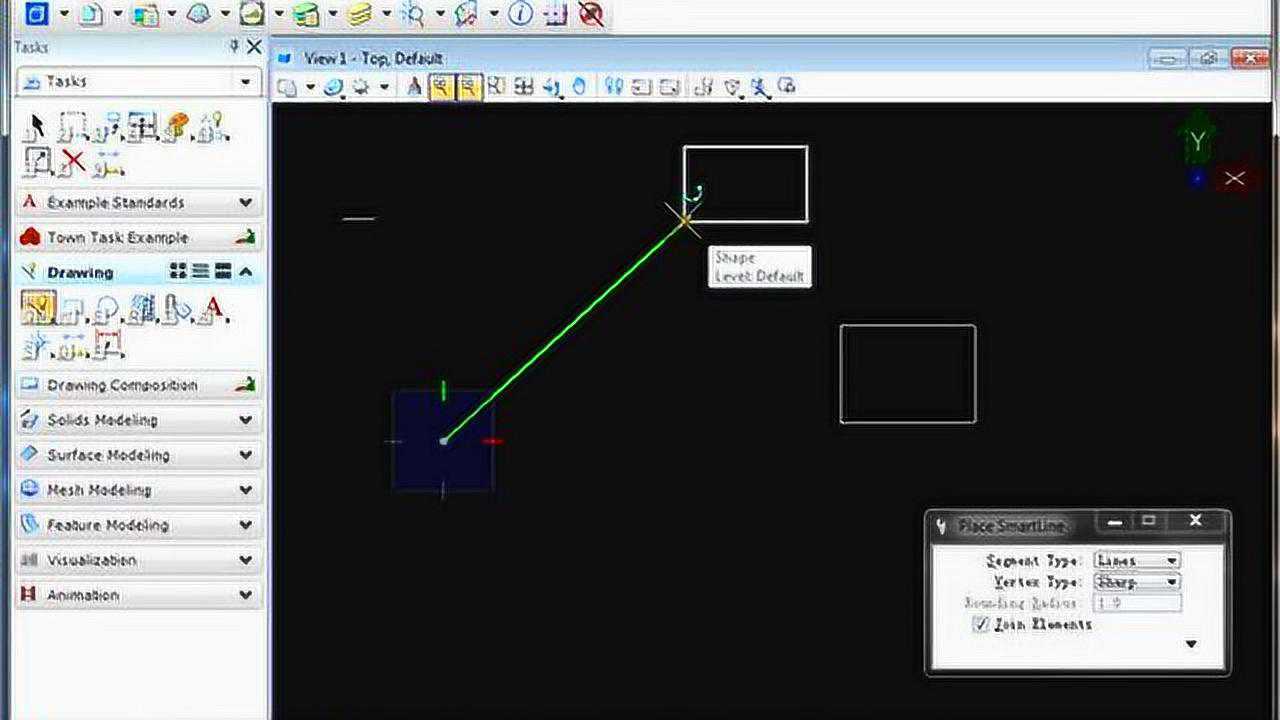Open the Vertex Type dropdown
This screenshot has height=720, width=1280.
tap(1137, 581)
